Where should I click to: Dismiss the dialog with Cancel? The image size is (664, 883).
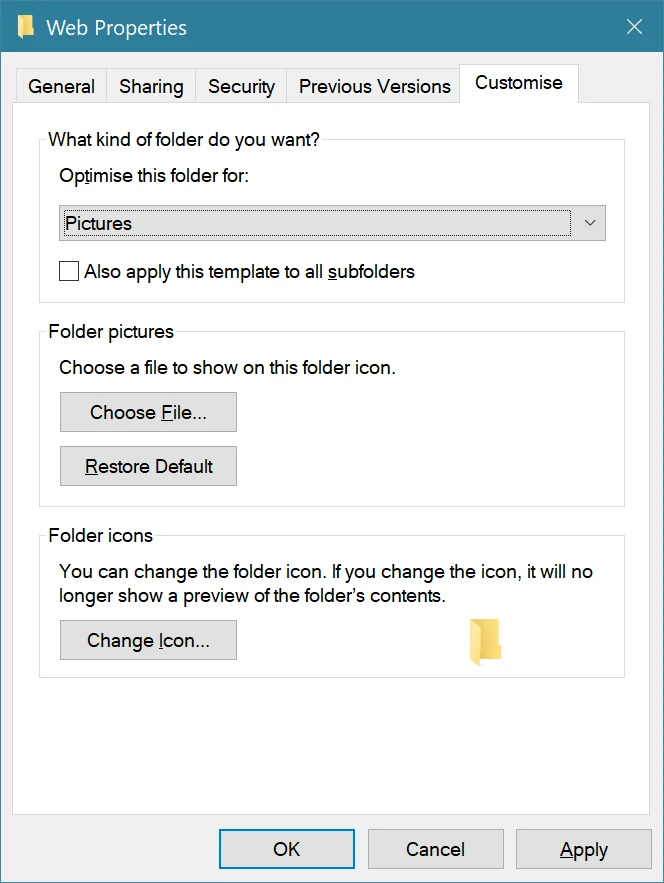click(x=435, y=848)
